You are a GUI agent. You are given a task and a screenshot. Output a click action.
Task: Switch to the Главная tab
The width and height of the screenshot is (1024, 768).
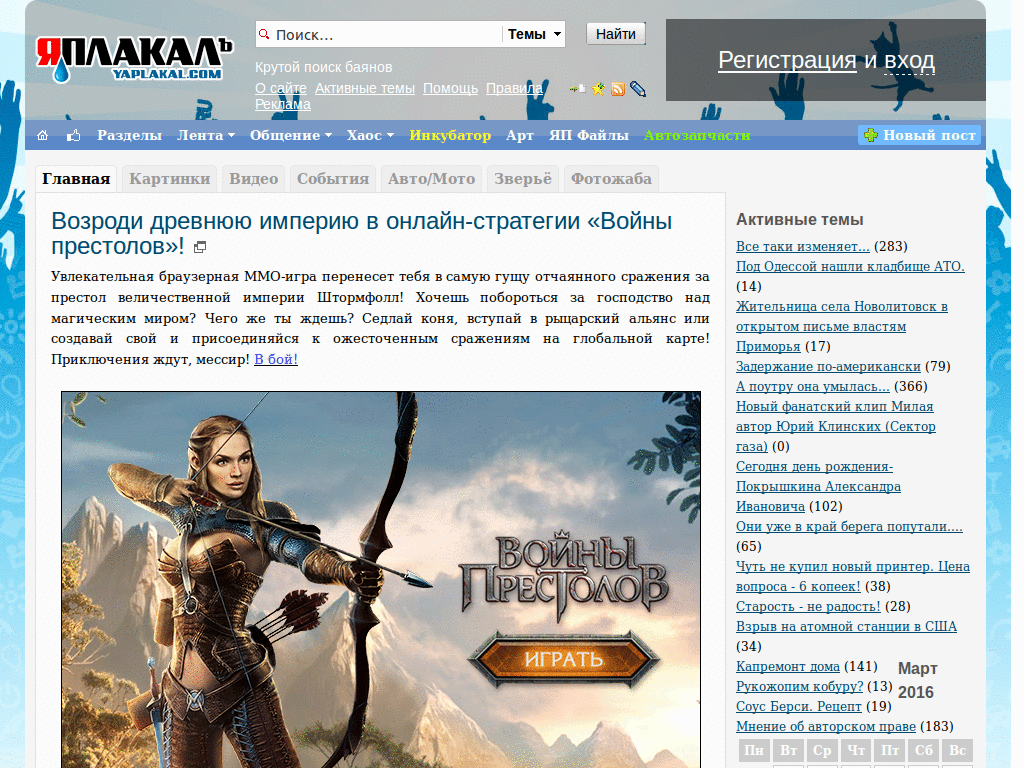76,179
